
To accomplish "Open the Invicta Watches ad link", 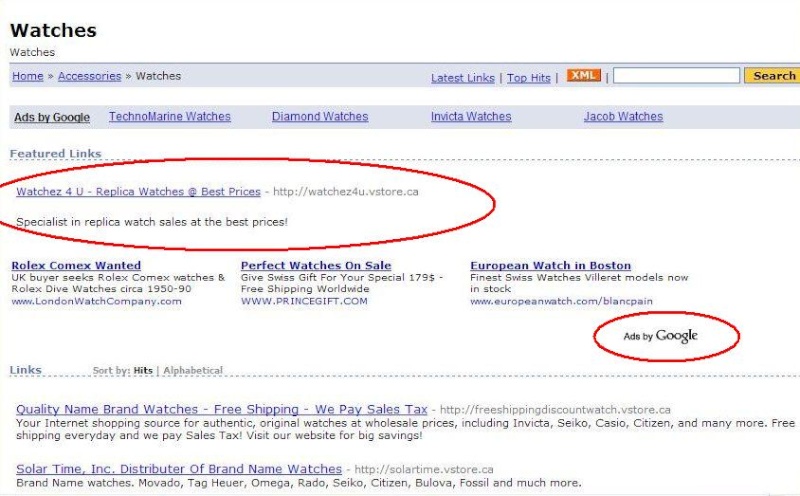I will tap(471, 116).
